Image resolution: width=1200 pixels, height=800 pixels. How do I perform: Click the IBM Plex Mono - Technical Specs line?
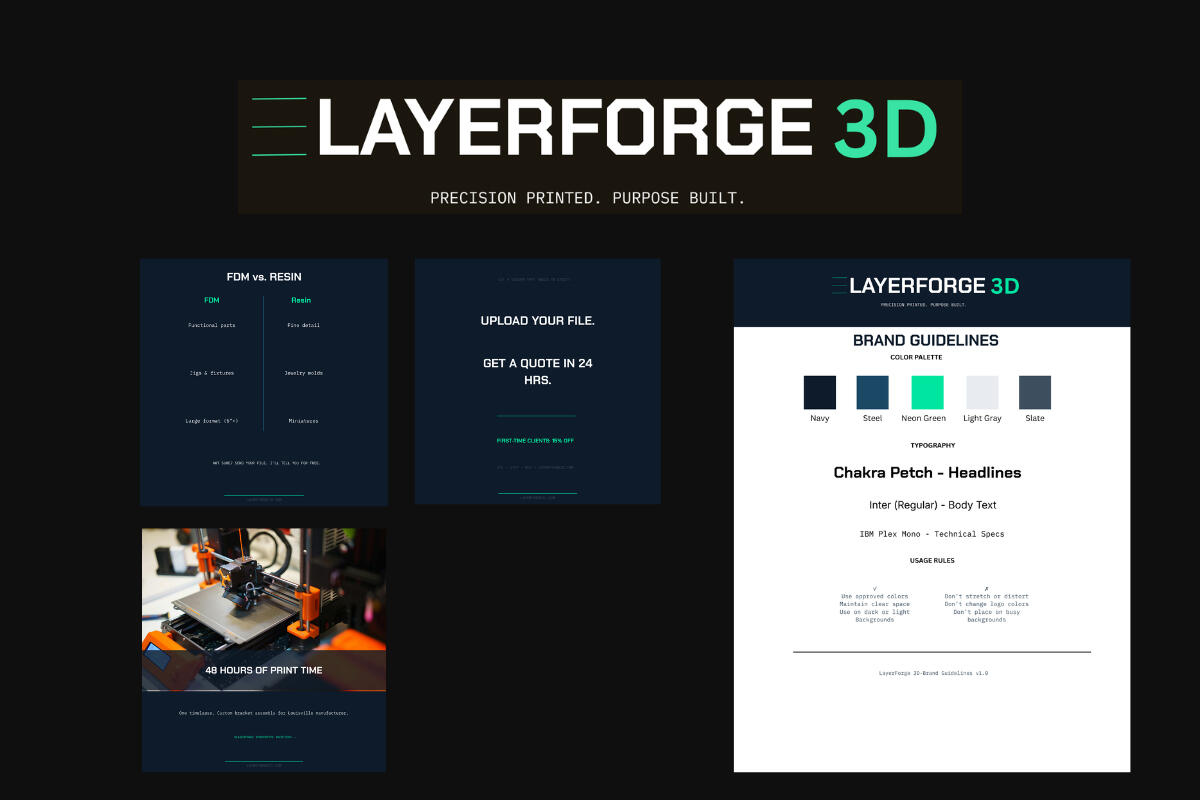point(931,534)
